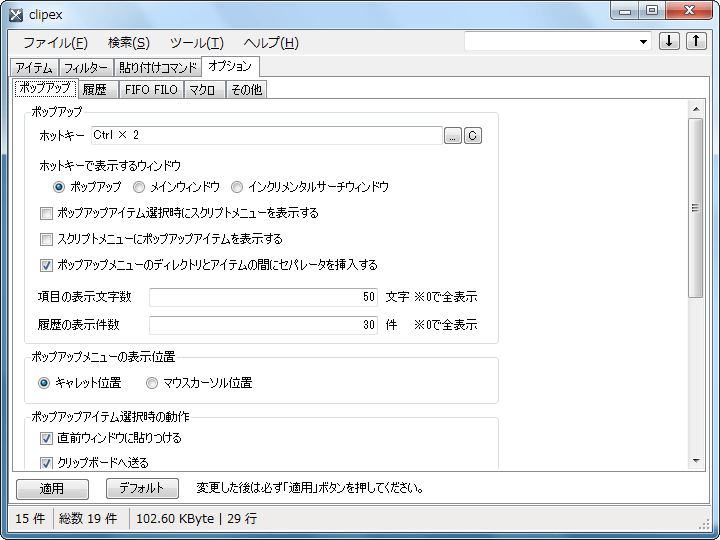Click the デフォルト button
The width and height of the screenshot is (720, 540).
tap(142, 488)
